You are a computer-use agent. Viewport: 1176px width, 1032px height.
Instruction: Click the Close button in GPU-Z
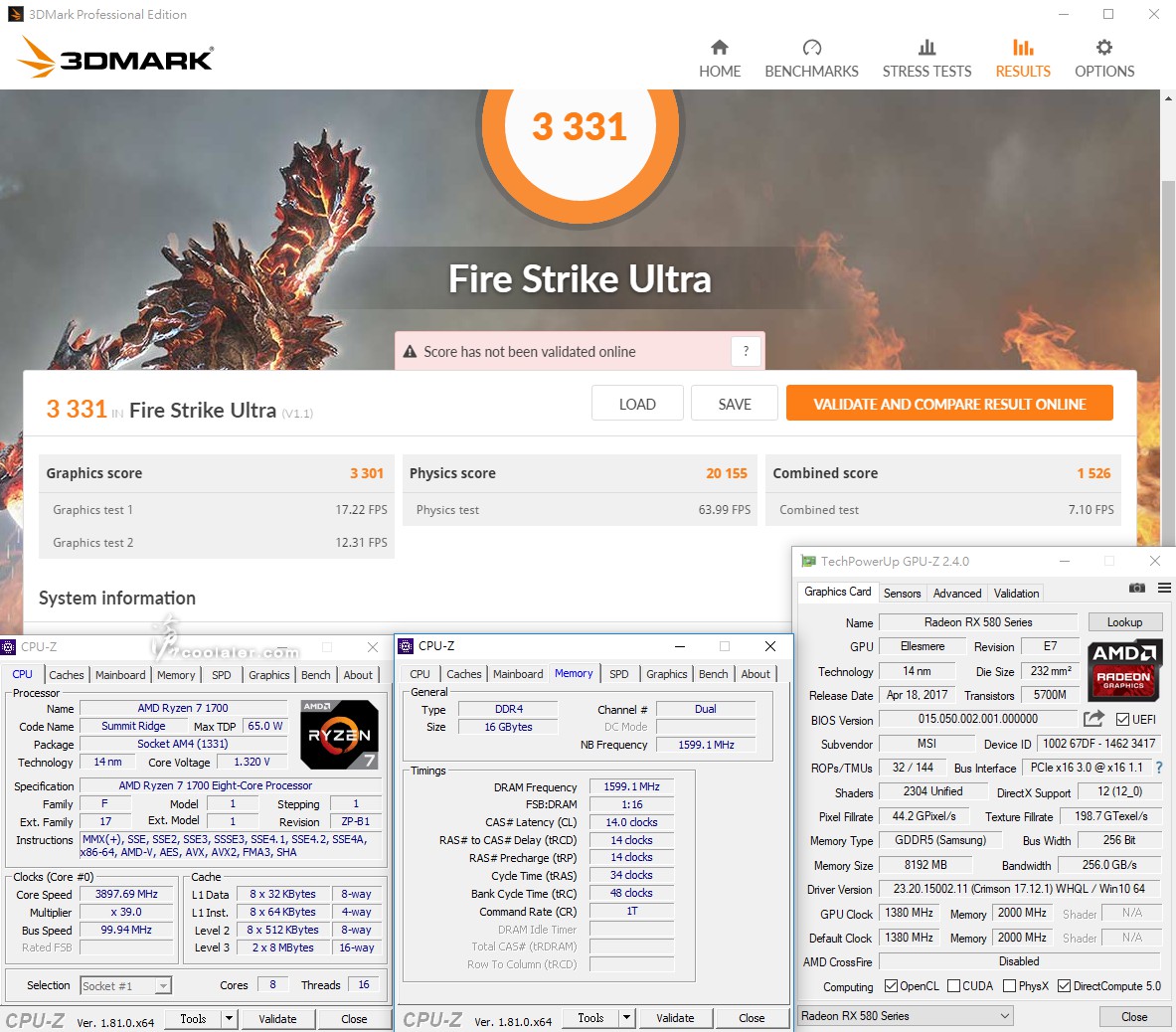point(1134,1016)
